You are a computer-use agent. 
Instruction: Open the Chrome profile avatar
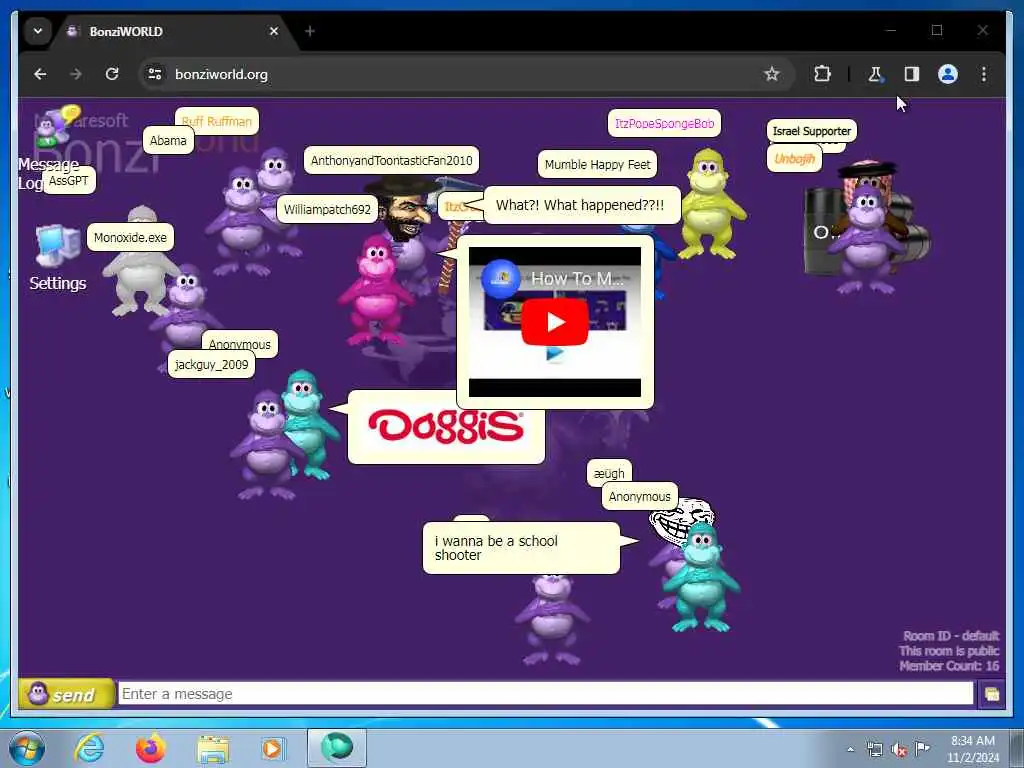pos(948,74)
